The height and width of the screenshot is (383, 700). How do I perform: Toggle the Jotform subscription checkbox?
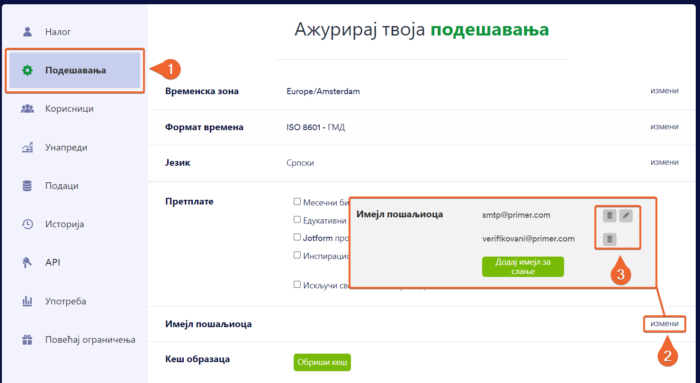tap(297, 237)
